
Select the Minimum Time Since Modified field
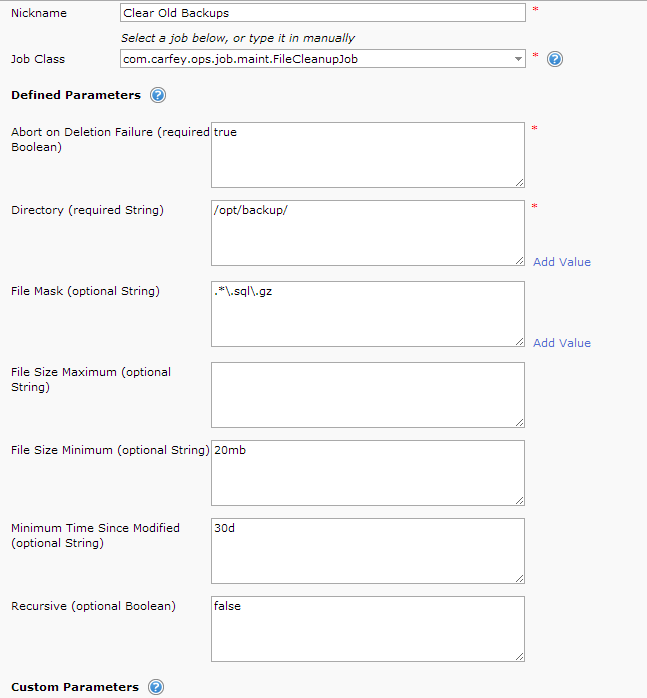(367, 550)
